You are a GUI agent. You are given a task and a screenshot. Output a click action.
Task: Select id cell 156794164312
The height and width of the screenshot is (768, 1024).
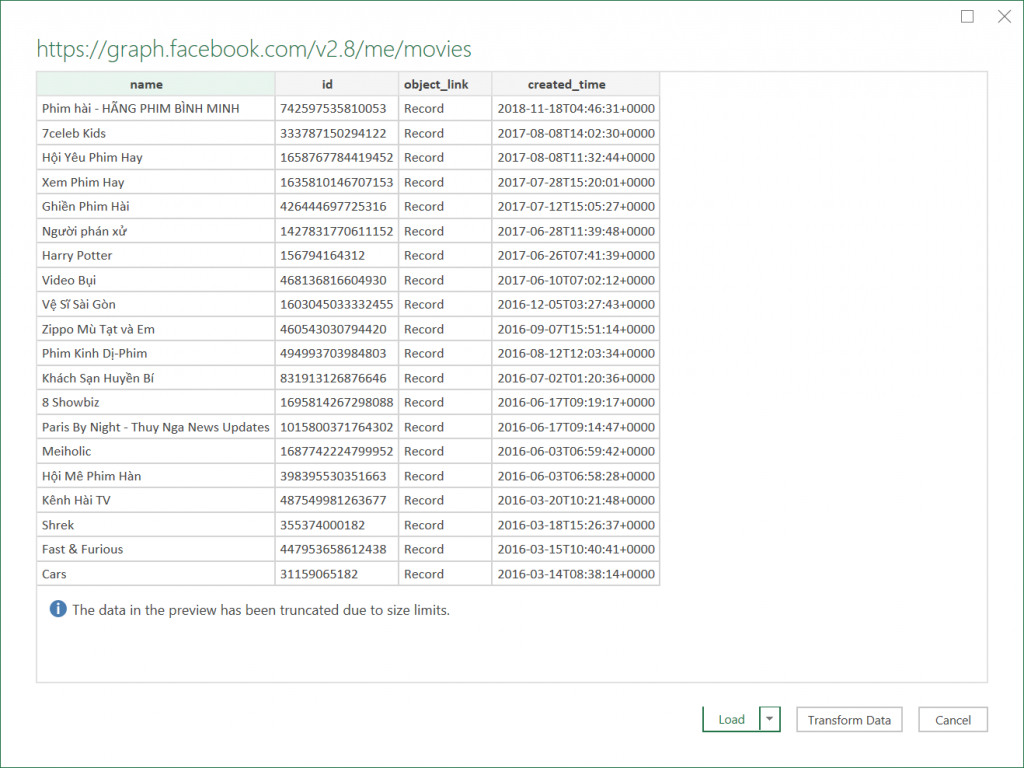[x=322, y=256]
